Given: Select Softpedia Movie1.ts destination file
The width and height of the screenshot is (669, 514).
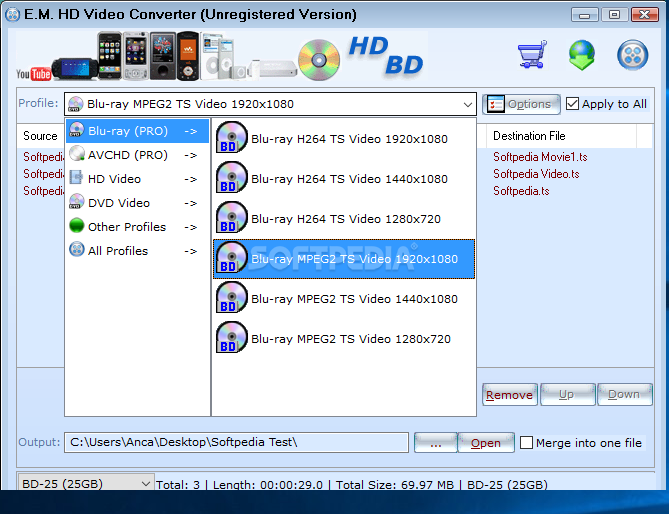Looking at the screenshot, I should click(540, 157).
